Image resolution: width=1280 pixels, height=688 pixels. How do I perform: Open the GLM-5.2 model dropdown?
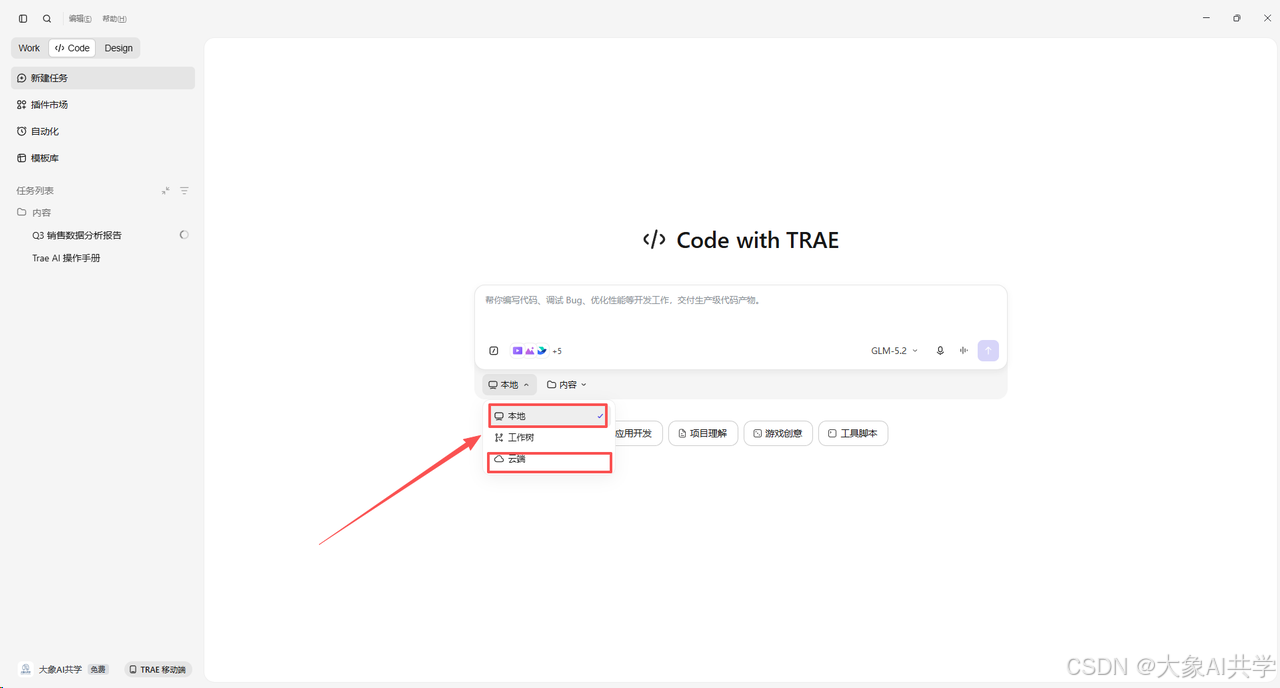click(x=894, y=351)
